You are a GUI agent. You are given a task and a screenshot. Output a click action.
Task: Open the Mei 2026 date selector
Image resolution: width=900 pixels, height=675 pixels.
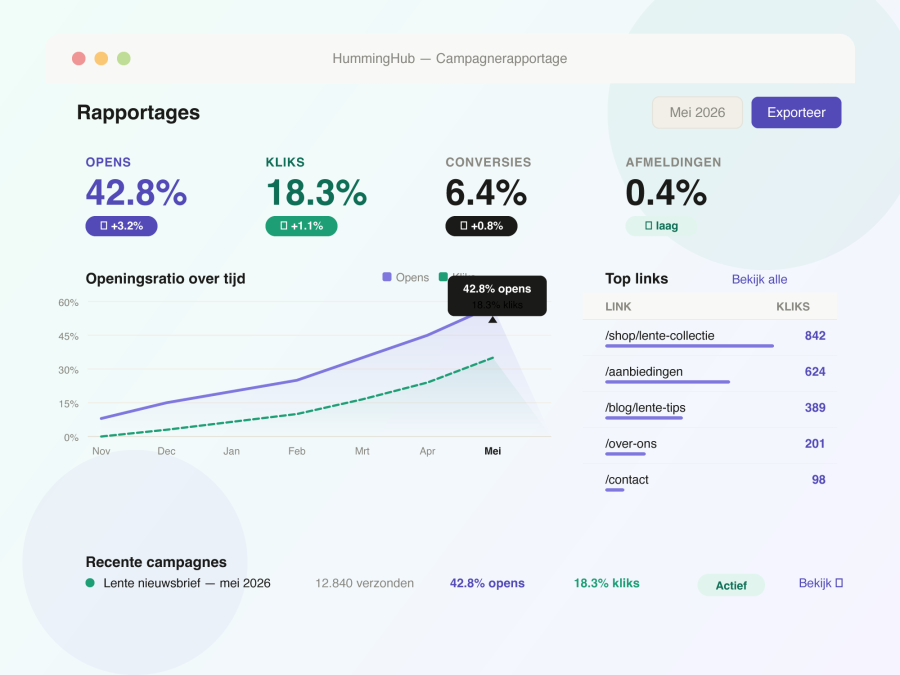[697, 112]
